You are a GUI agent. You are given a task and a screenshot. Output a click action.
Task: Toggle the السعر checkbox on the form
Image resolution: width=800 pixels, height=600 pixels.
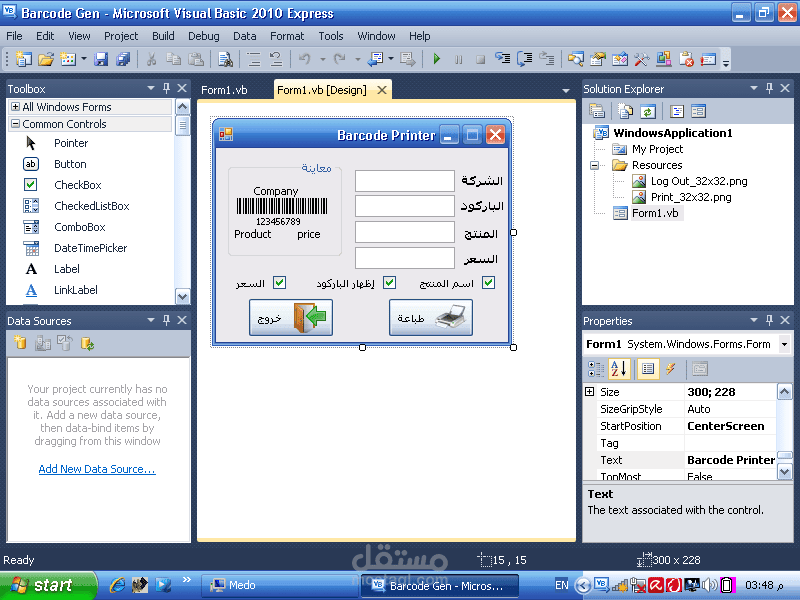click(x=279, y=282)
